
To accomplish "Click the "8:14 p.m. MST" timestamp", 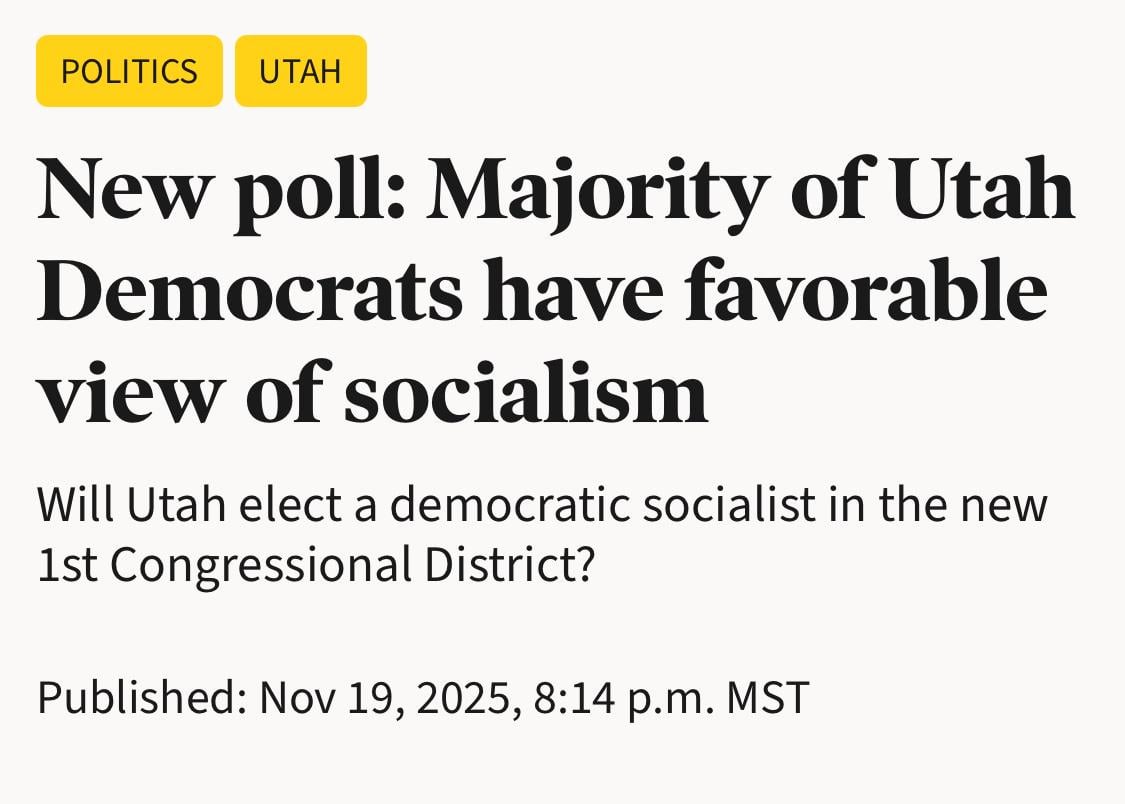I will pos(671,697).
